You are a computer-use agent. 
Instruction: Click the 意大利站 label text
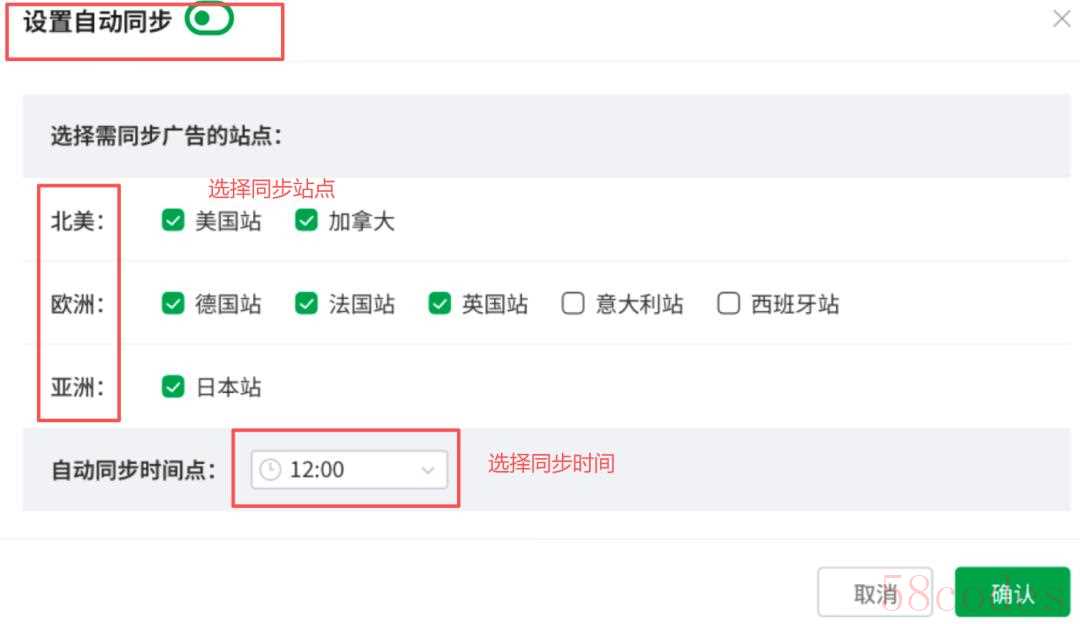tap(640, 304)
